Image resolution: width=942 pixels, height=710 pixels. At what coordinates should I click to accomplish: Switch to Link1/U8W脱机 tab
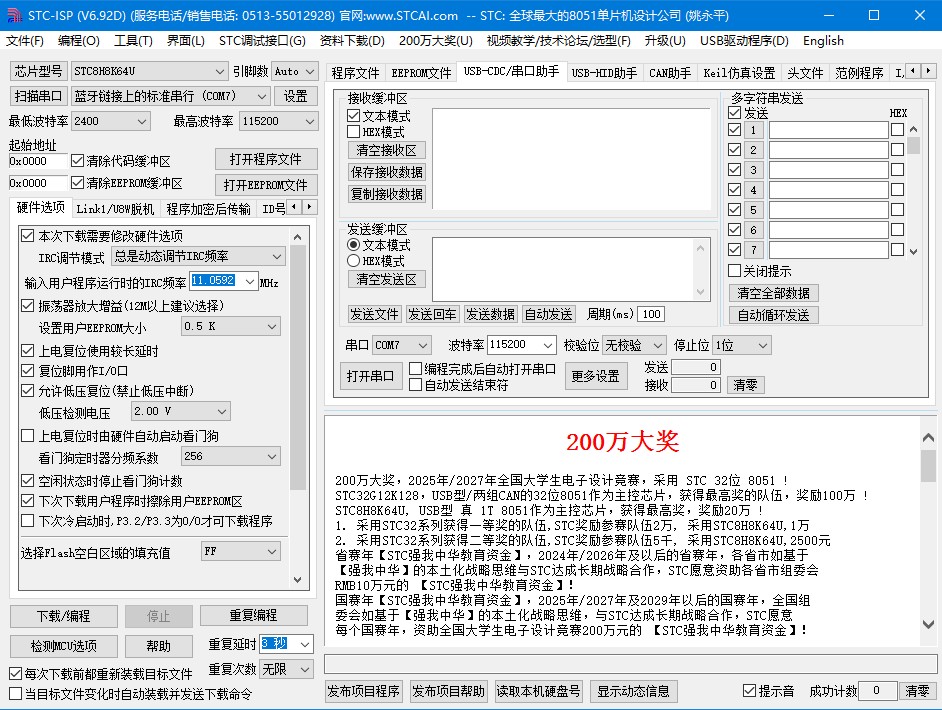point(115,209)
